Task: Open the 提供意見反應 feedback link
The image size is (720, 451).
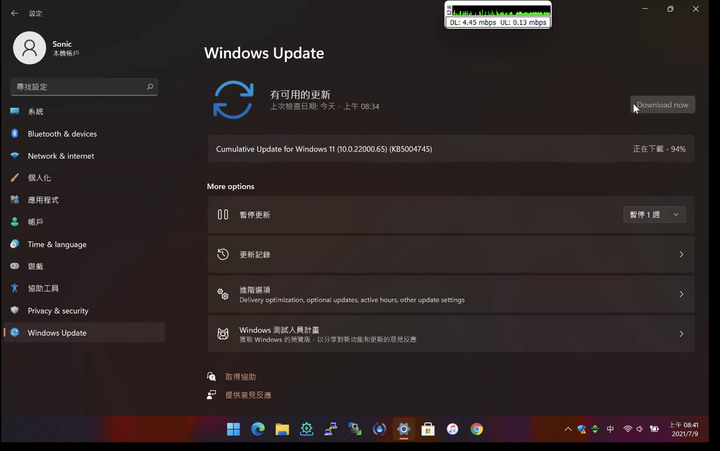Action: [248, 395]
